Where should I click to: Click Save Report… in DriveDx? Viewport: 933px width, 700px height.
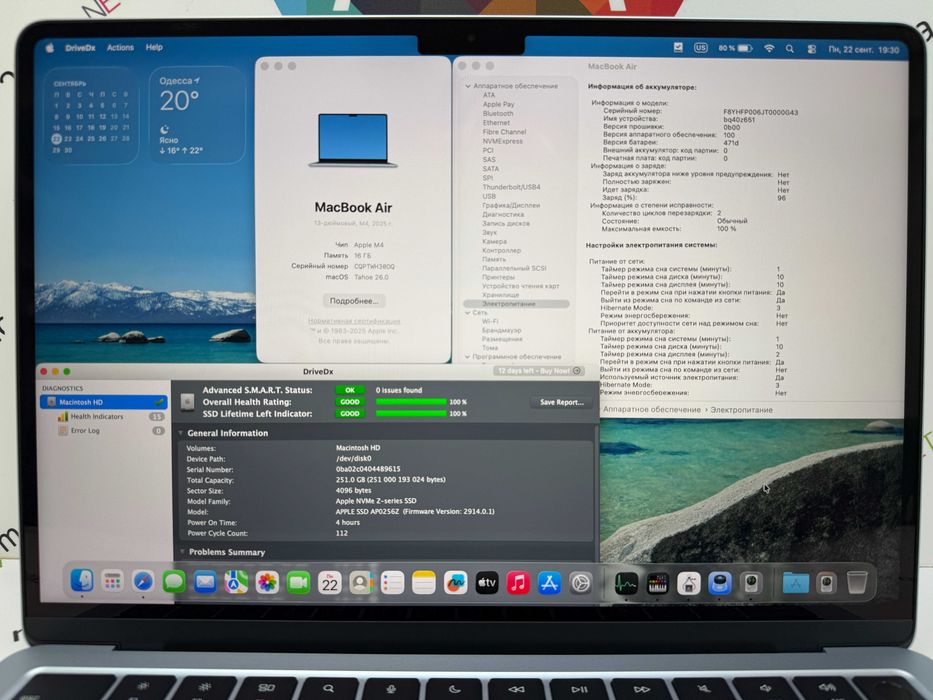click(x=561, y=402)
